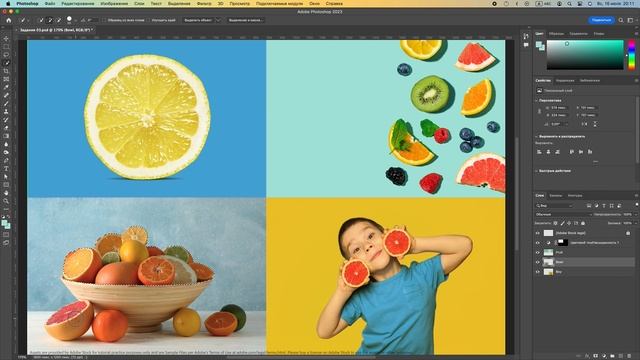Open the search icon beside the Share button
640x360 pixels.
pos(621,20)
